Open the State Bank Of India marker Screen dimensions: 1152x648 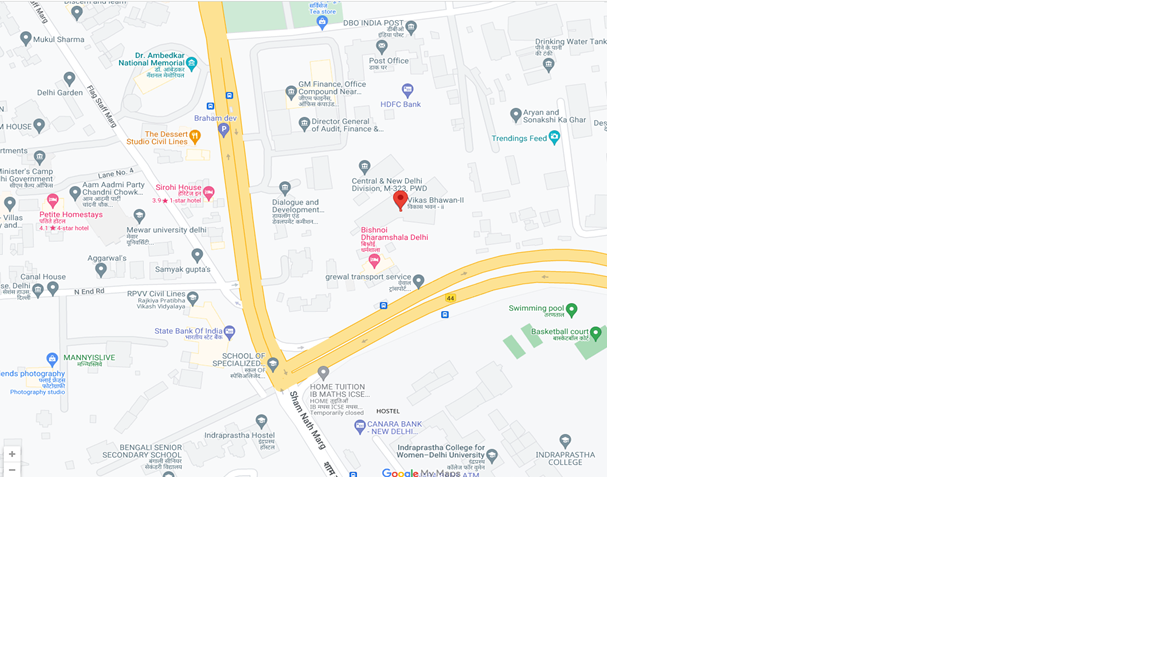point(229,332)
